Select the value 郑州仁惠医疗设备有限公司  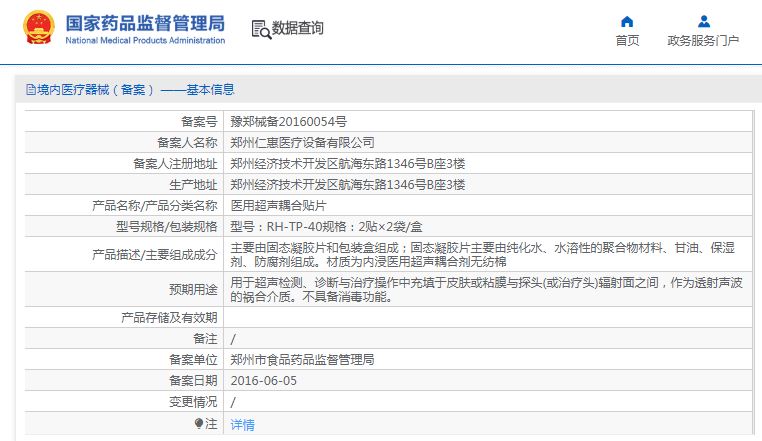click(x=302, y=142)
